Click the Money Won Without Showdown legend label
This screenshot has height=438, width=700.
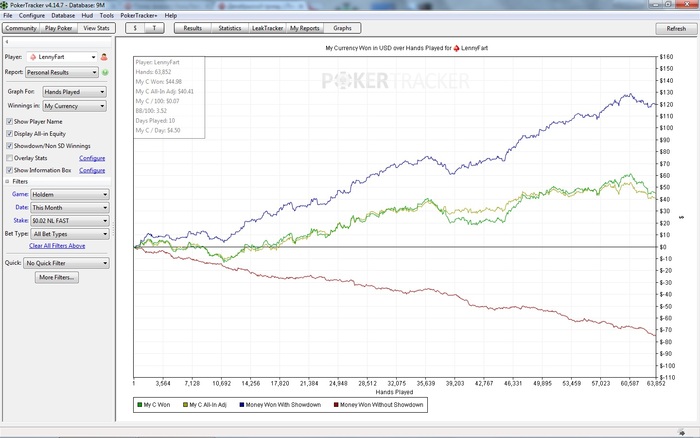[x=381, y=405]
